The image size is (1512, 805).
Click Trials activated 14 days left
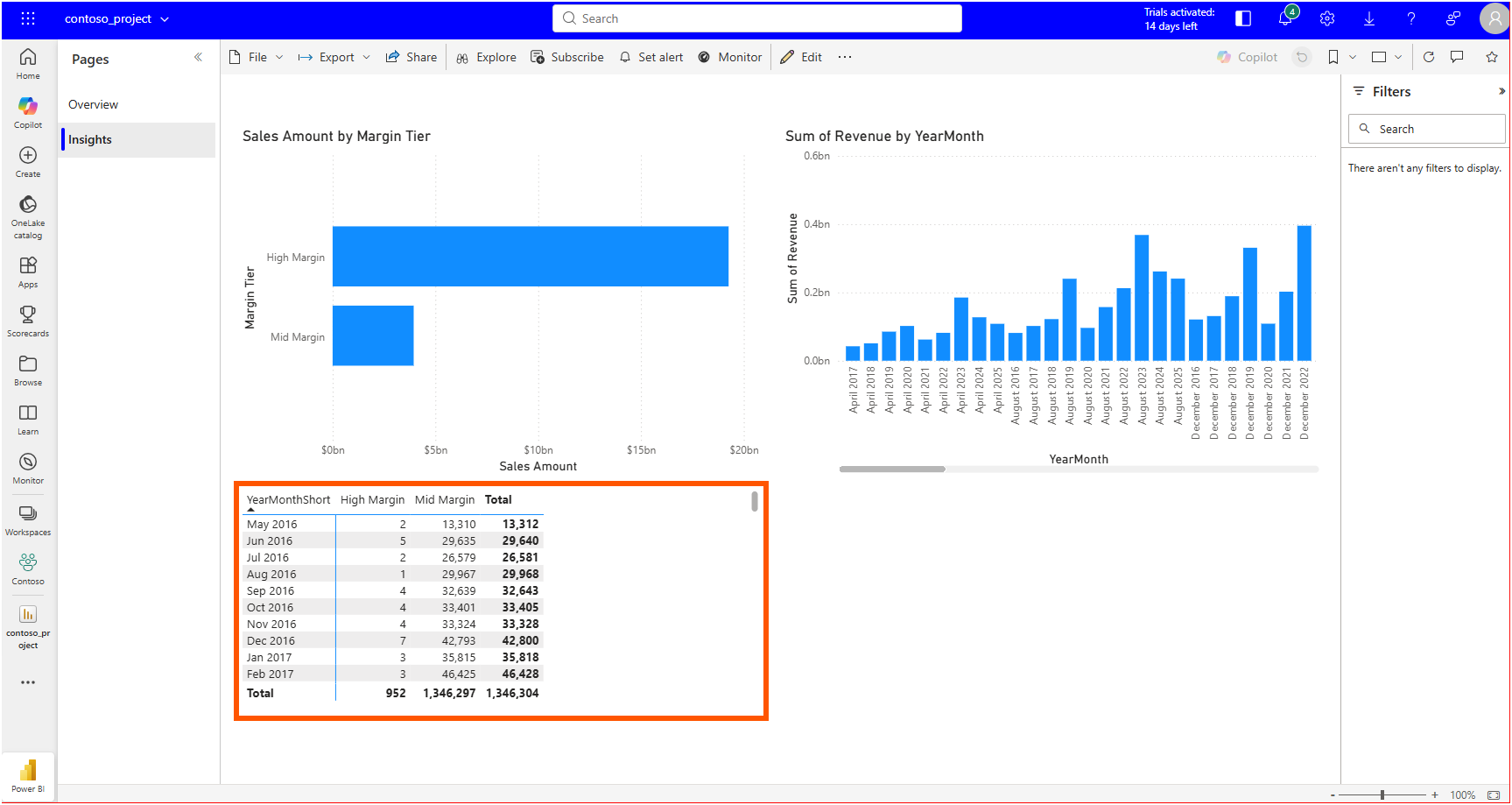tap(1178, 19)
